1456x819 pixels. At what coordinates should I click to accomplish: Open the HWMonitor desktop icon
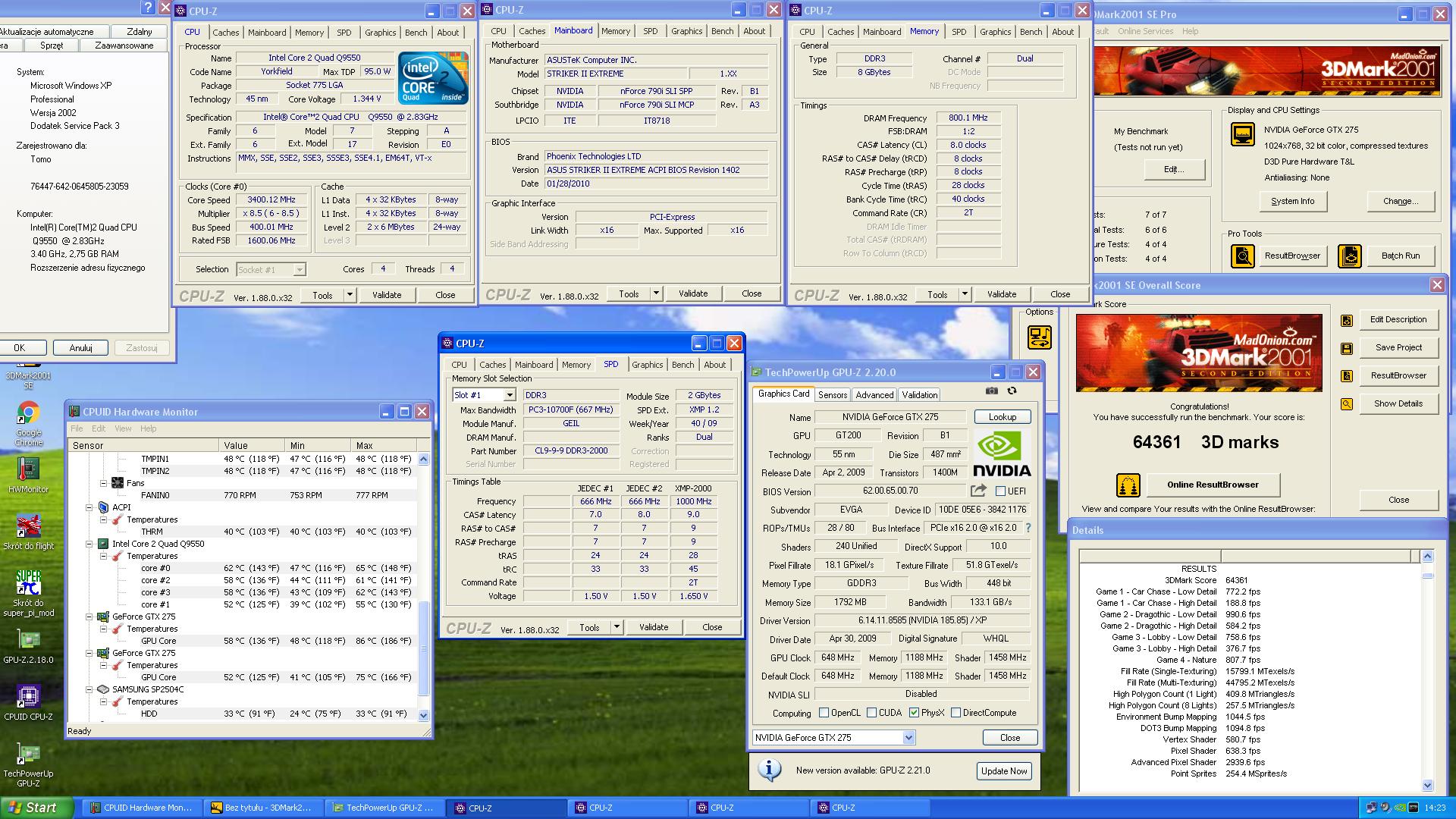[28, 475]
